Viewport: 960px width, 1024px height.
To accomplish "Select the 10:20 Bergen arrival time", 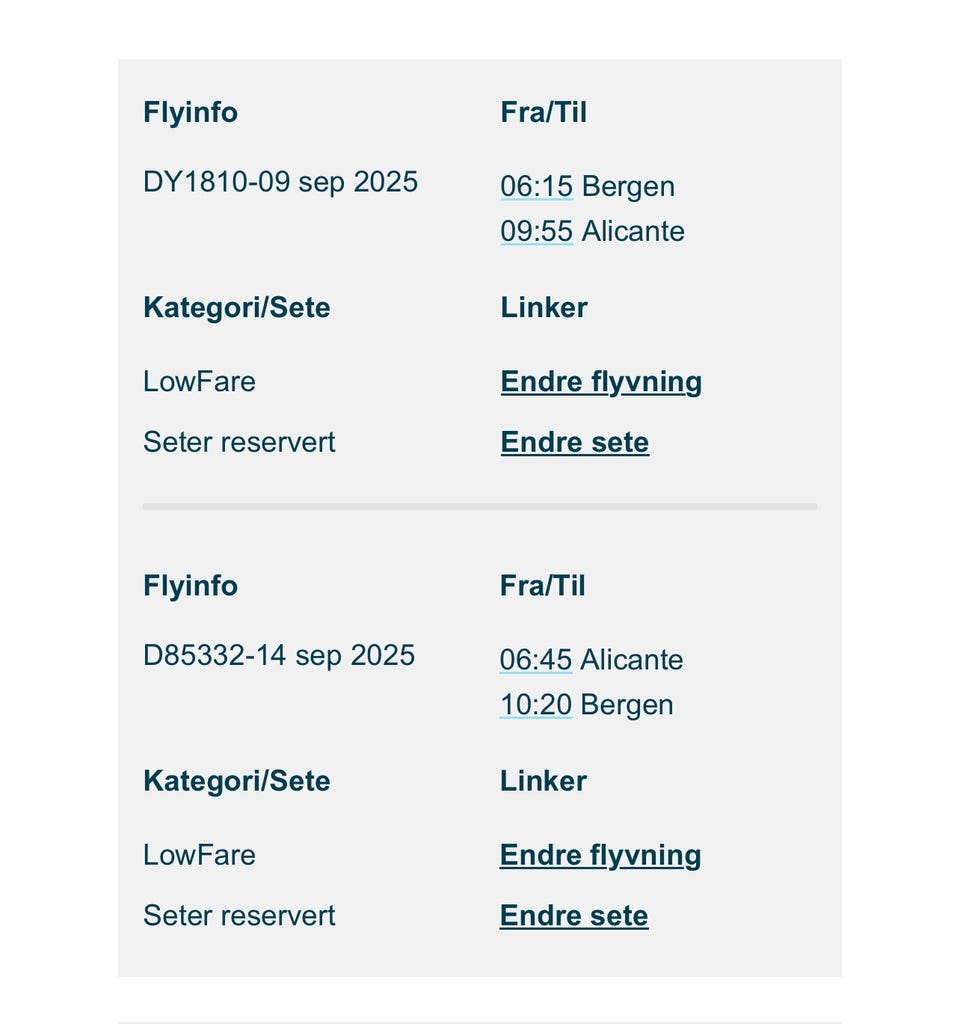I will 536,704.
